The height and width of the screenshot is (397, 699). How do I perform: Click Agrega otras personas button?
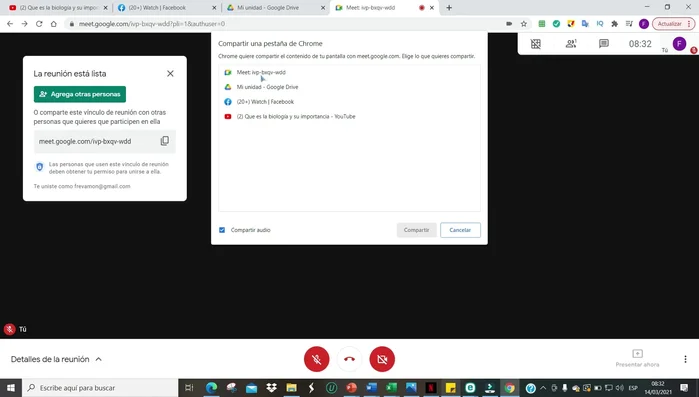coord(80,94)
